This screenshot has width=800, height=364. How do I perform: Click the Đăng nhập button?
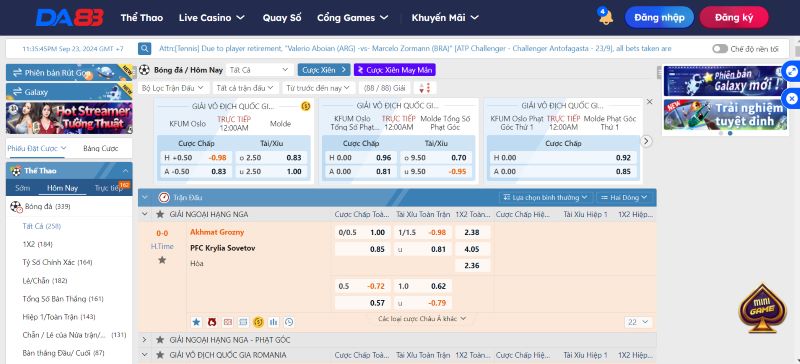(659, 17)
